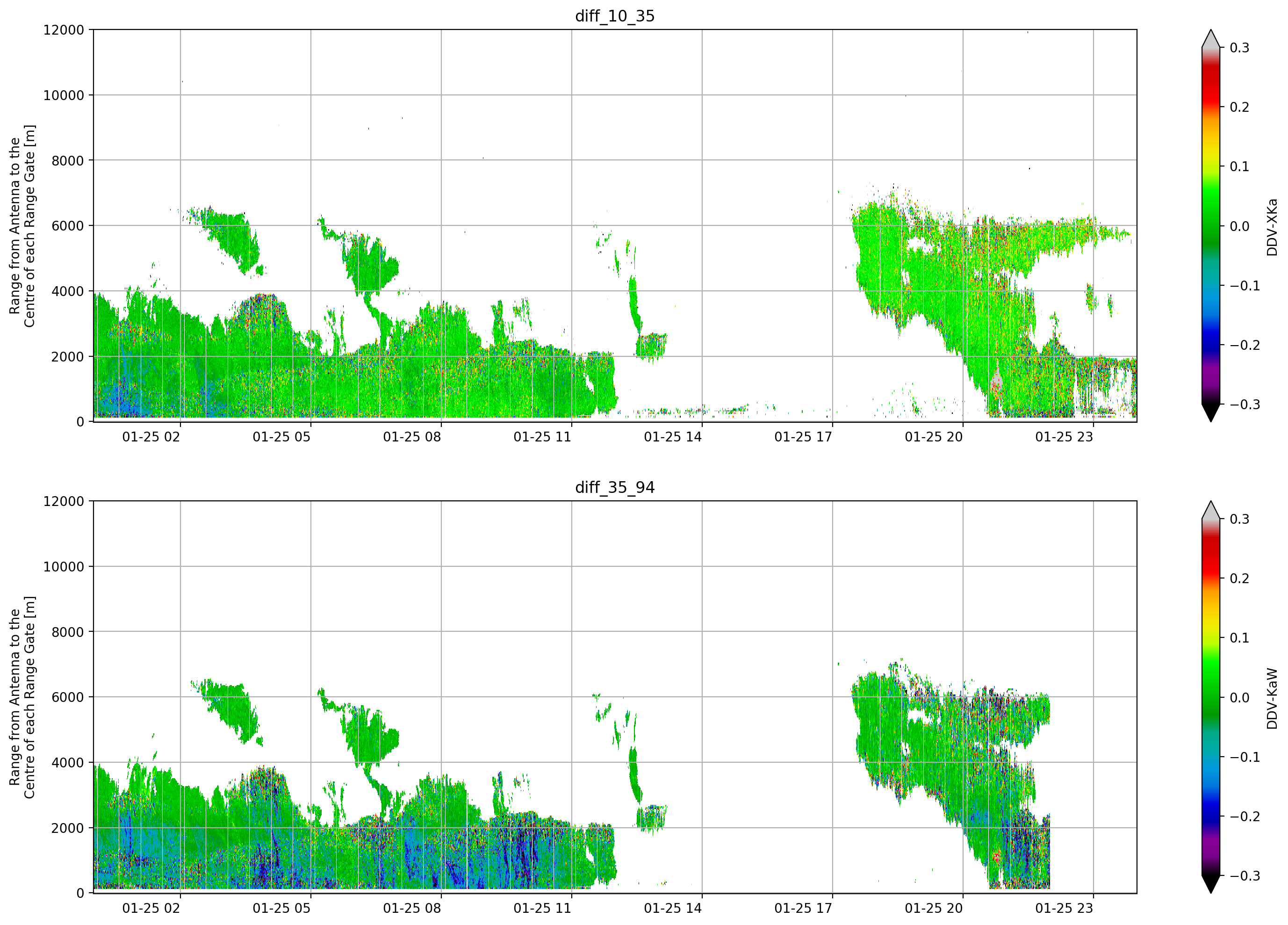1288x925 pixels.
Task: Click the −0.2 tick on the DDV-XKa colorbar
Action: click(1244, 345)
